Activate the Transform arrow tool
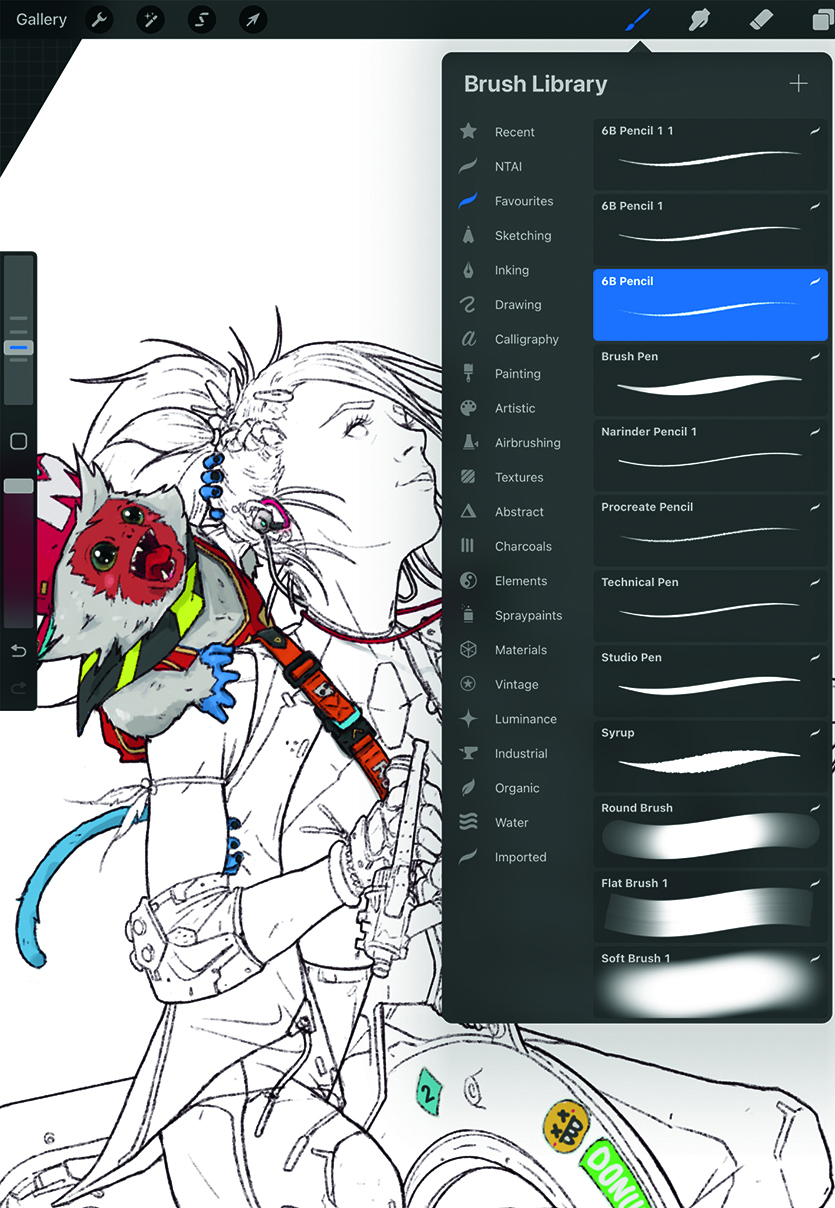 [x=253, y=19]
